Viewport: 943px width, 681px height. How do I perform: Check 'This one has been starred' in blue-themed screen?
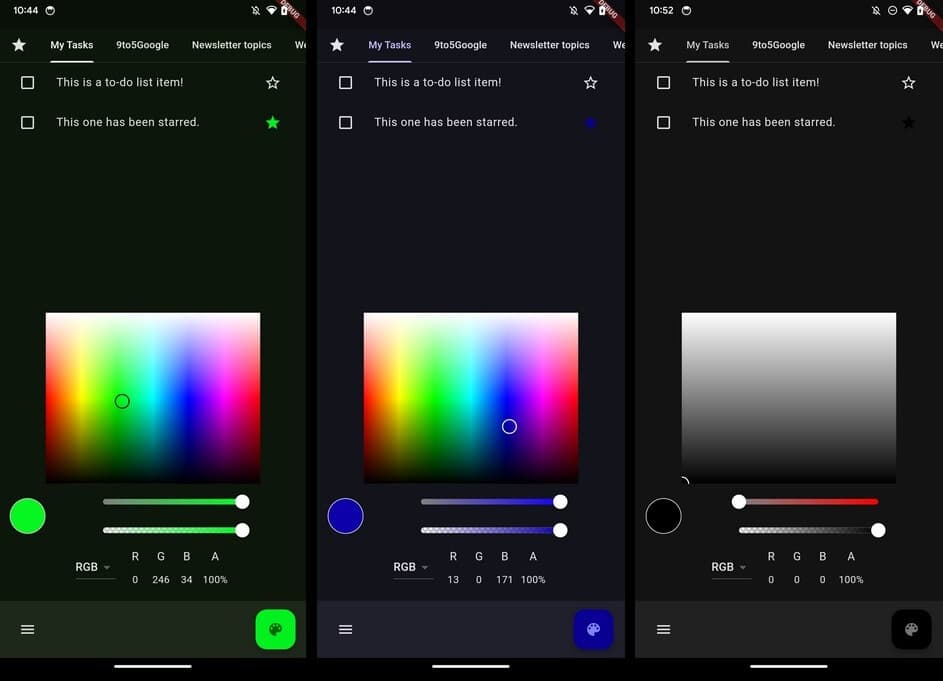(x=345, y=122)
